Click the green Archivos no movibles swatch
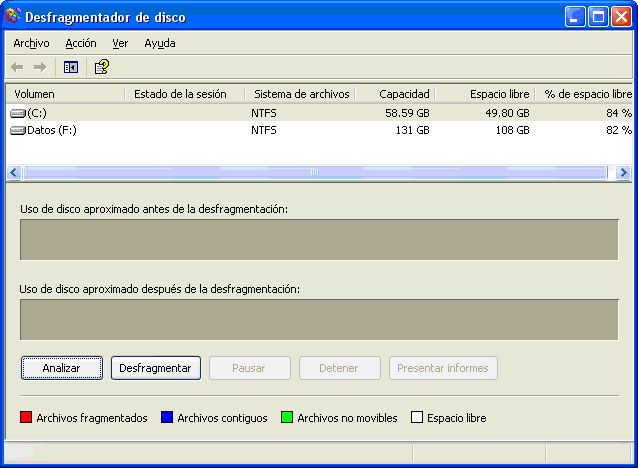Image resolution: width=638 pixels, height=468 pixels. click(x=287, y=417)
